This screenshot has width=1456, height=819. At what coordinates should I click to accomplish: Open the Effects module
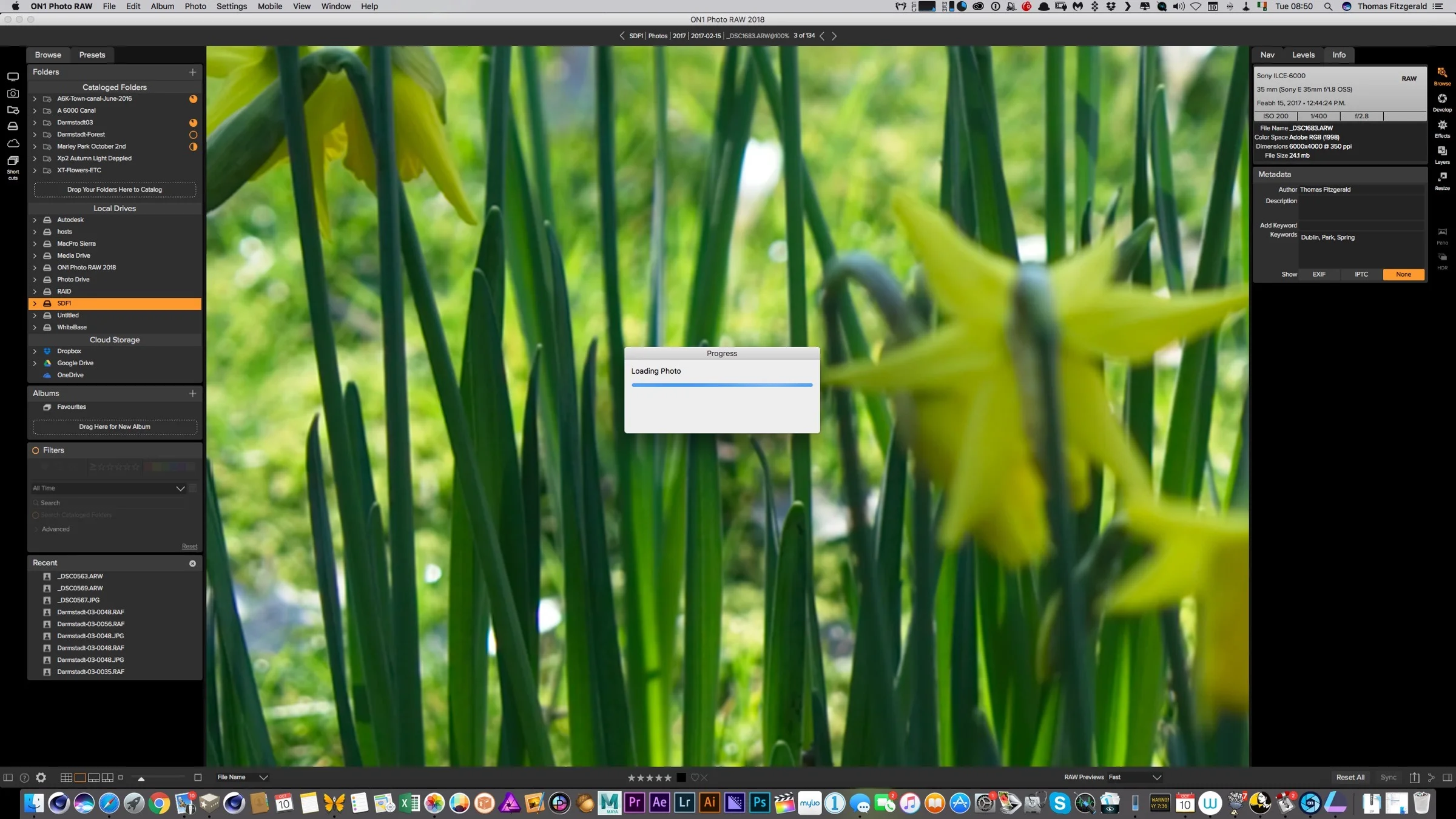[x=1442, y=128]
